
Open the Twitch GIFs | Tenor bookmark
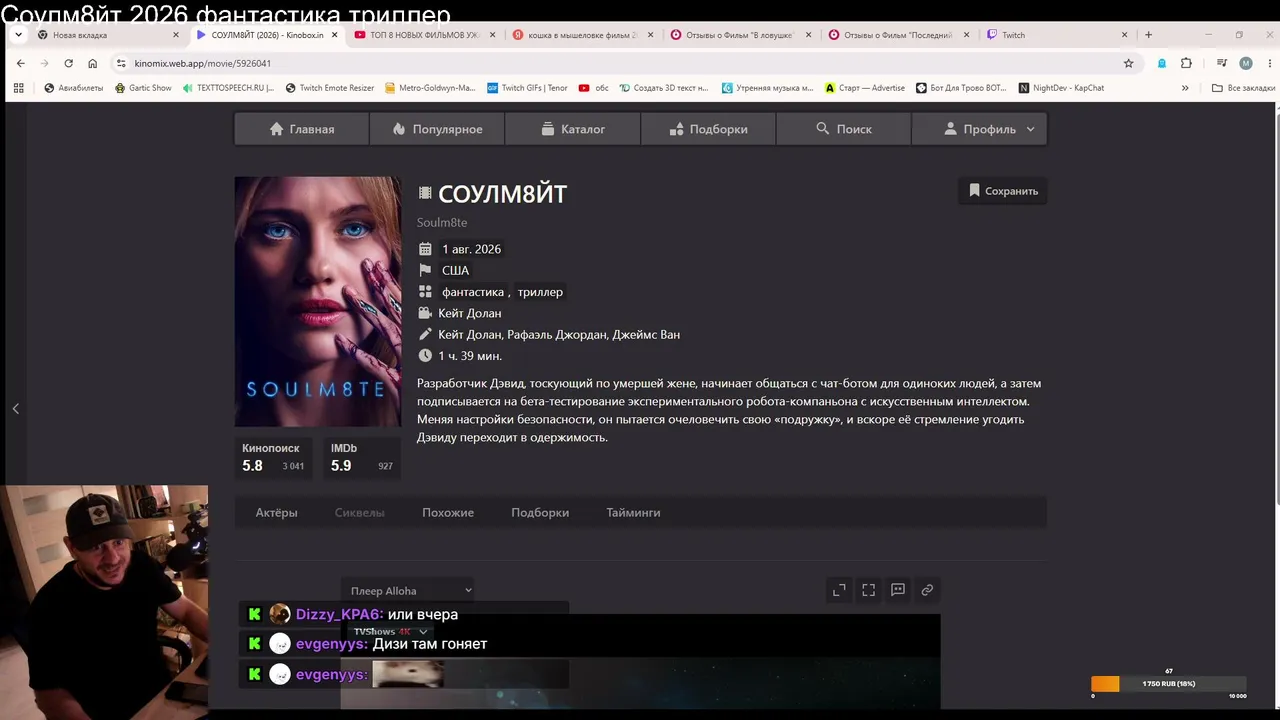point(527,88)
